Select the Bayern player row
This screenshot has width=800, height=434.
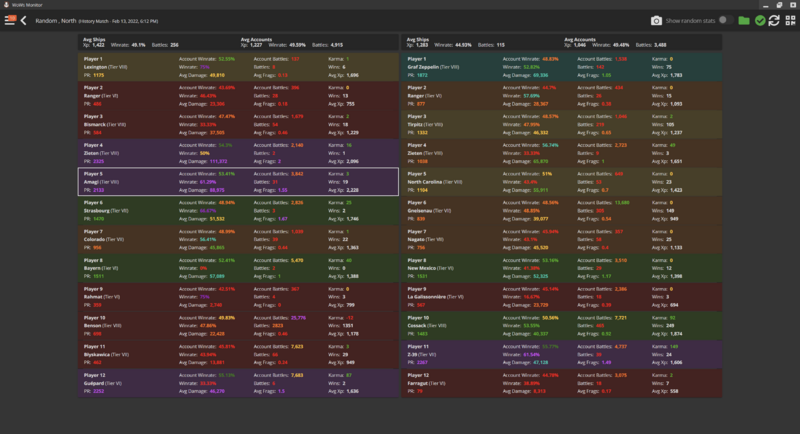[238, 268]
